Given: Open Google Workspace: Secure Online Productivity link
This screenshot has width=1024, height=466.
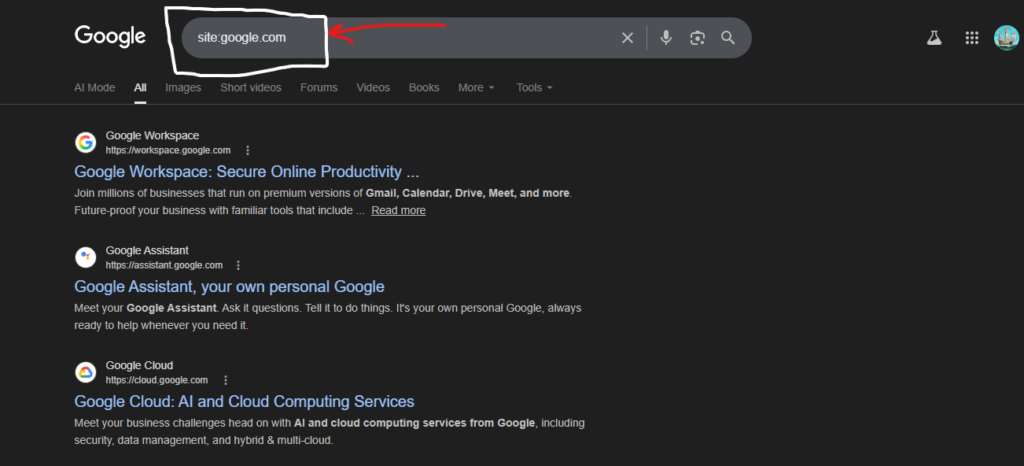Looking at the screenshot, I should pyautogui.click(x=247, y=172).
